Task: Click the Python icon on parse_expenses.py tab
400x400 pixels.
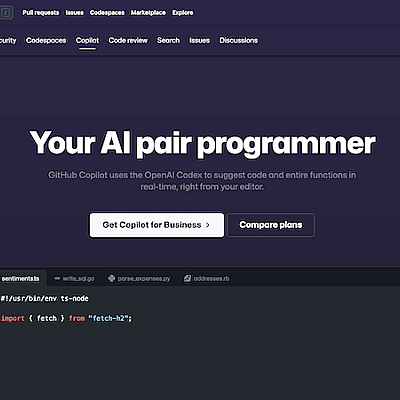Action: (x=112, y=278)
